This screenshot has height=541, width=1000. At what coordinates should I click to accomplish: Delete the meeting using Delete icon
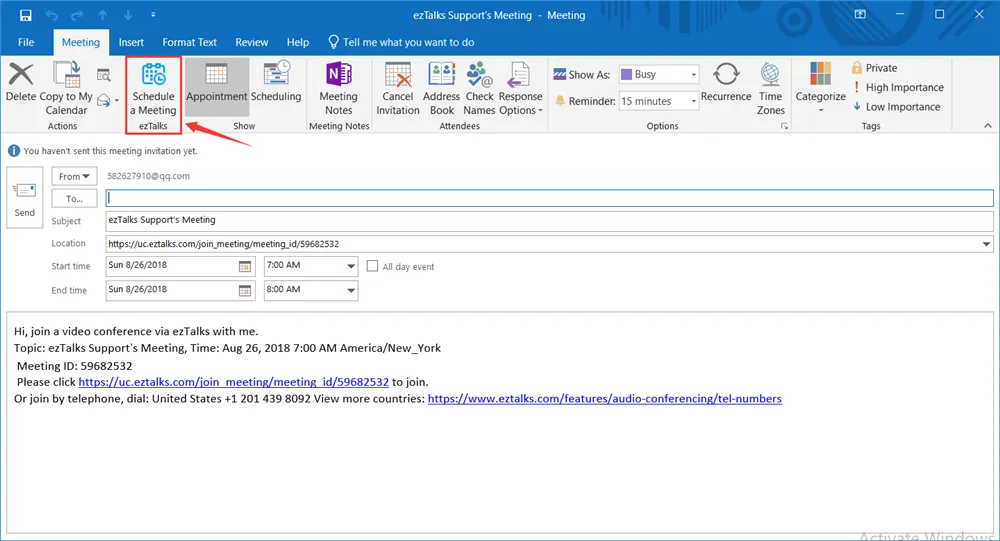point(21,83)
